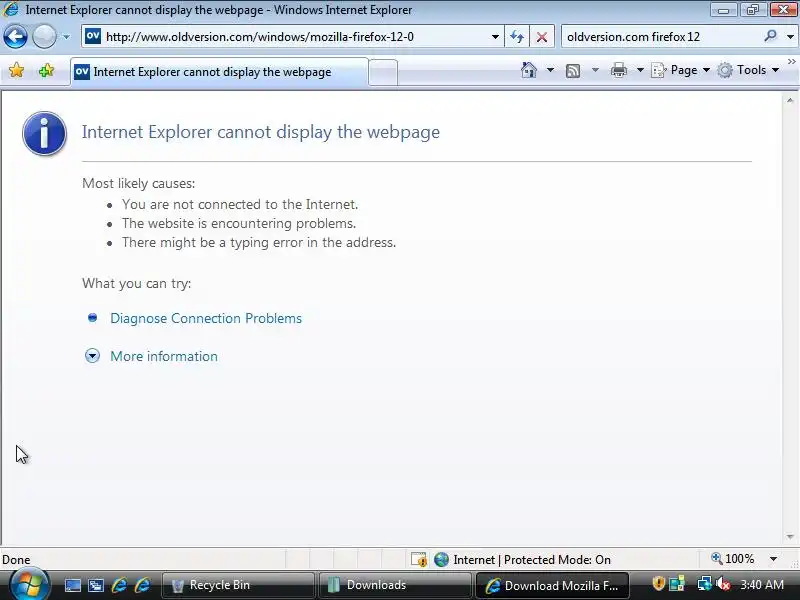Viewport: 800px width, 600px height.
Task: Open the Windows Start orb
Action: coord(30,584)
